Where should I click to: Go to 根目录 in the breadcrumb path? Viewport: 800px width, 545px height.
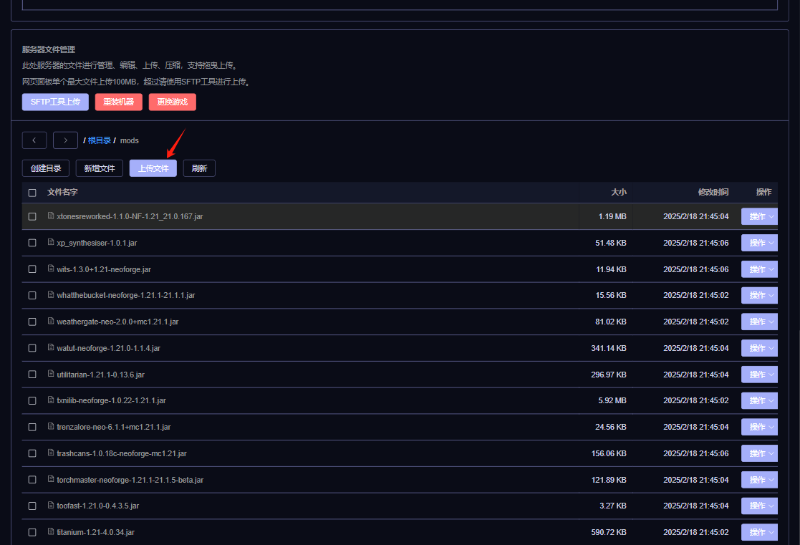(x=99, y=140)
